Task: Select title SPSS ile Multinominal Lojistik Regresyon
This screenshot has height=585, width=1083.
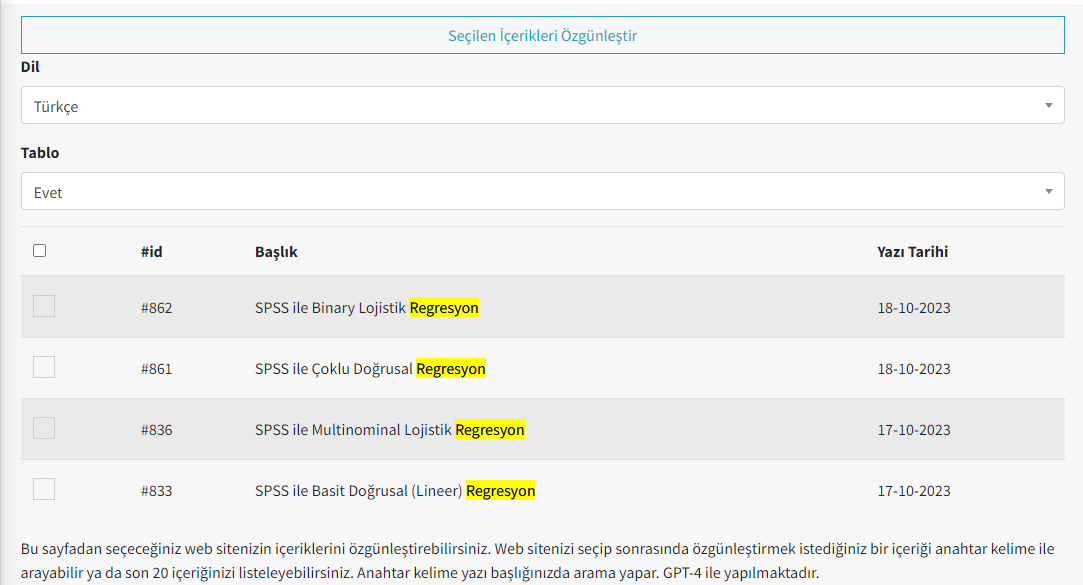Action: [x=390, y=430]
